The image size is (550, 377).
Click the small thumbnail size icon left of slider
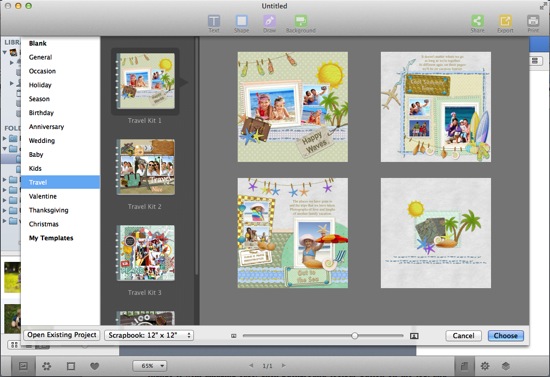click(x=234, y=336)
